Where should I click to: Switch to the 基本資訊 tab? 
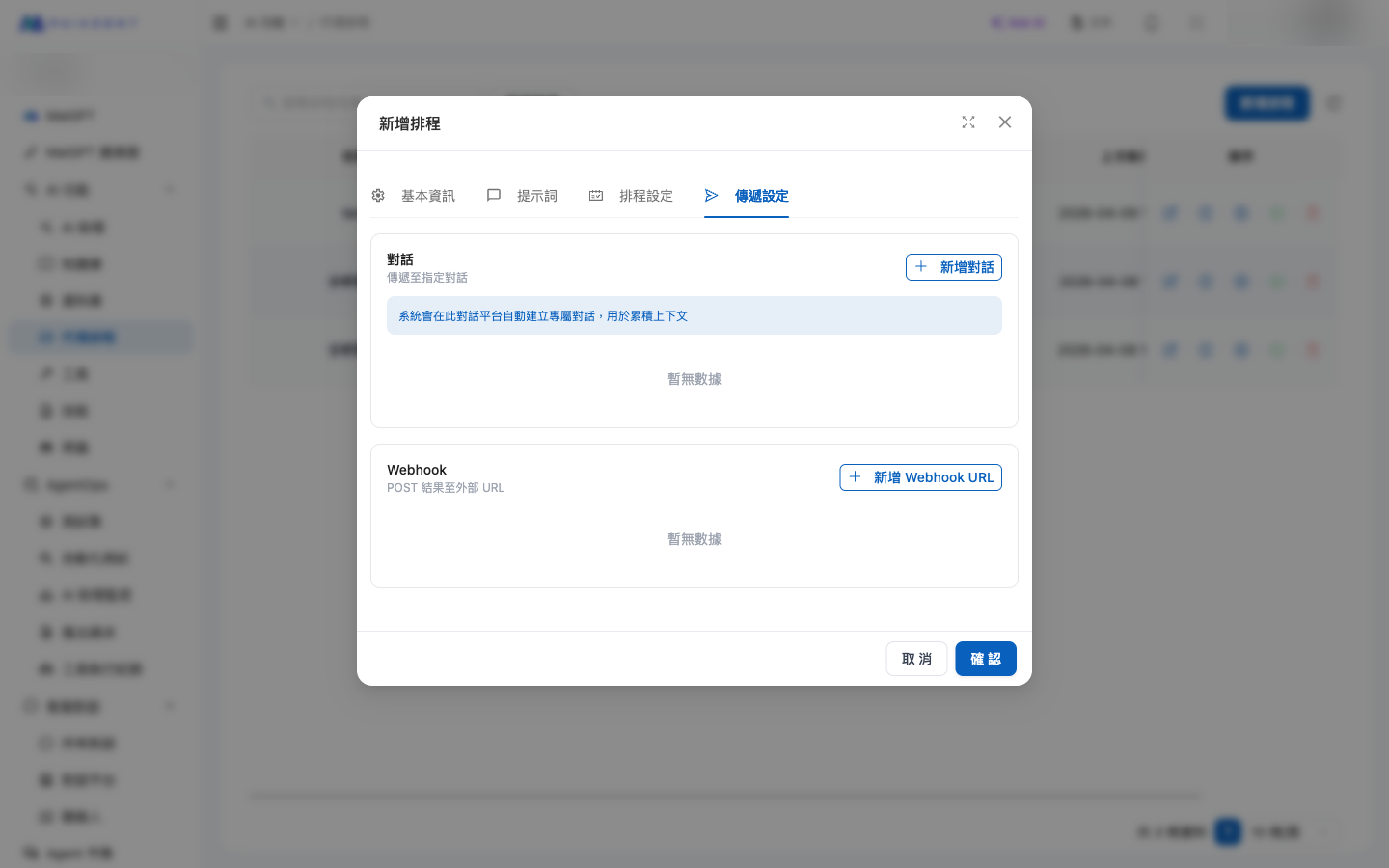tap(413, 196)
